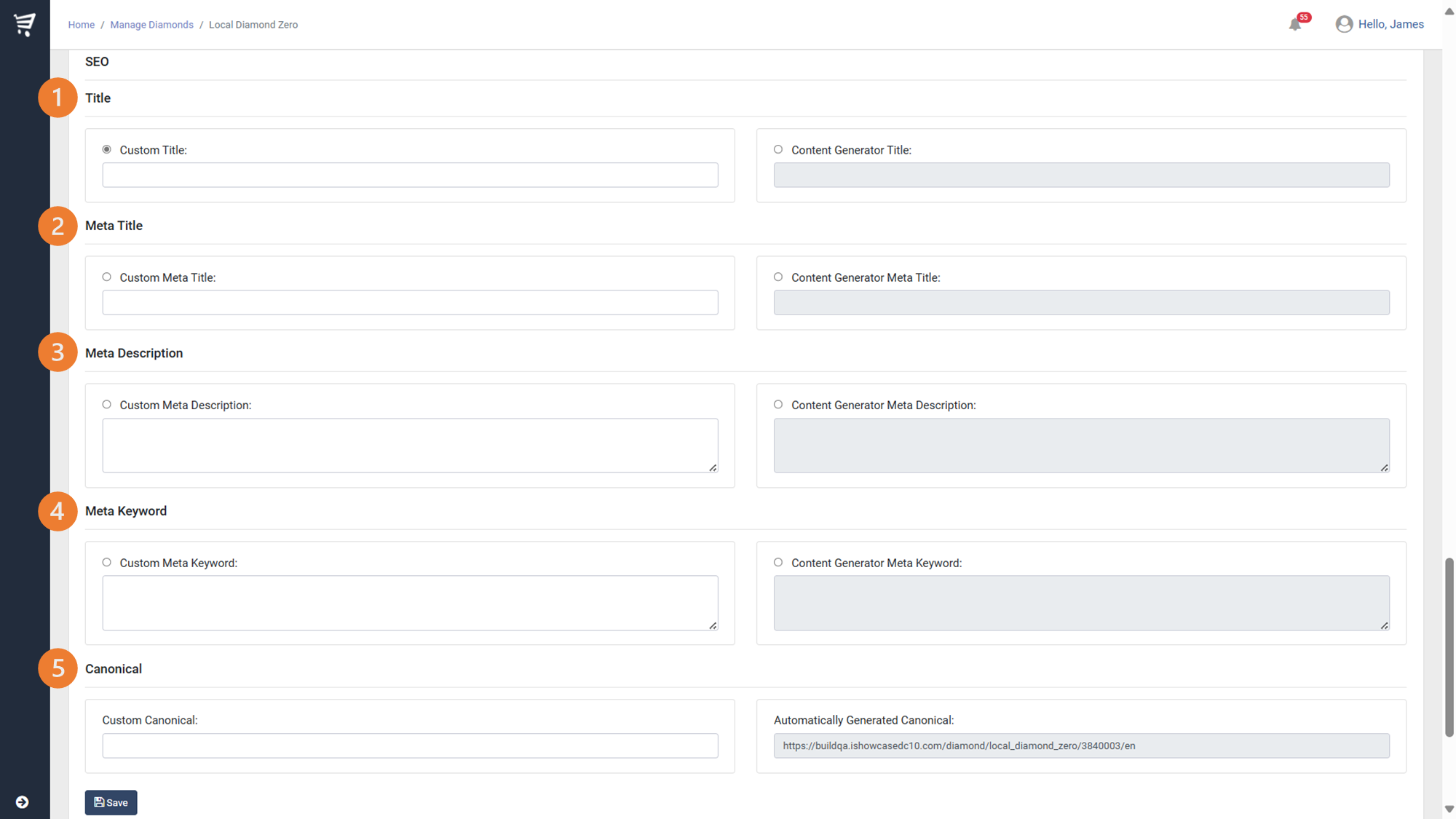Select the Custom Title radio button
The image size is (1456, 819).
click(x=107, y=149)
